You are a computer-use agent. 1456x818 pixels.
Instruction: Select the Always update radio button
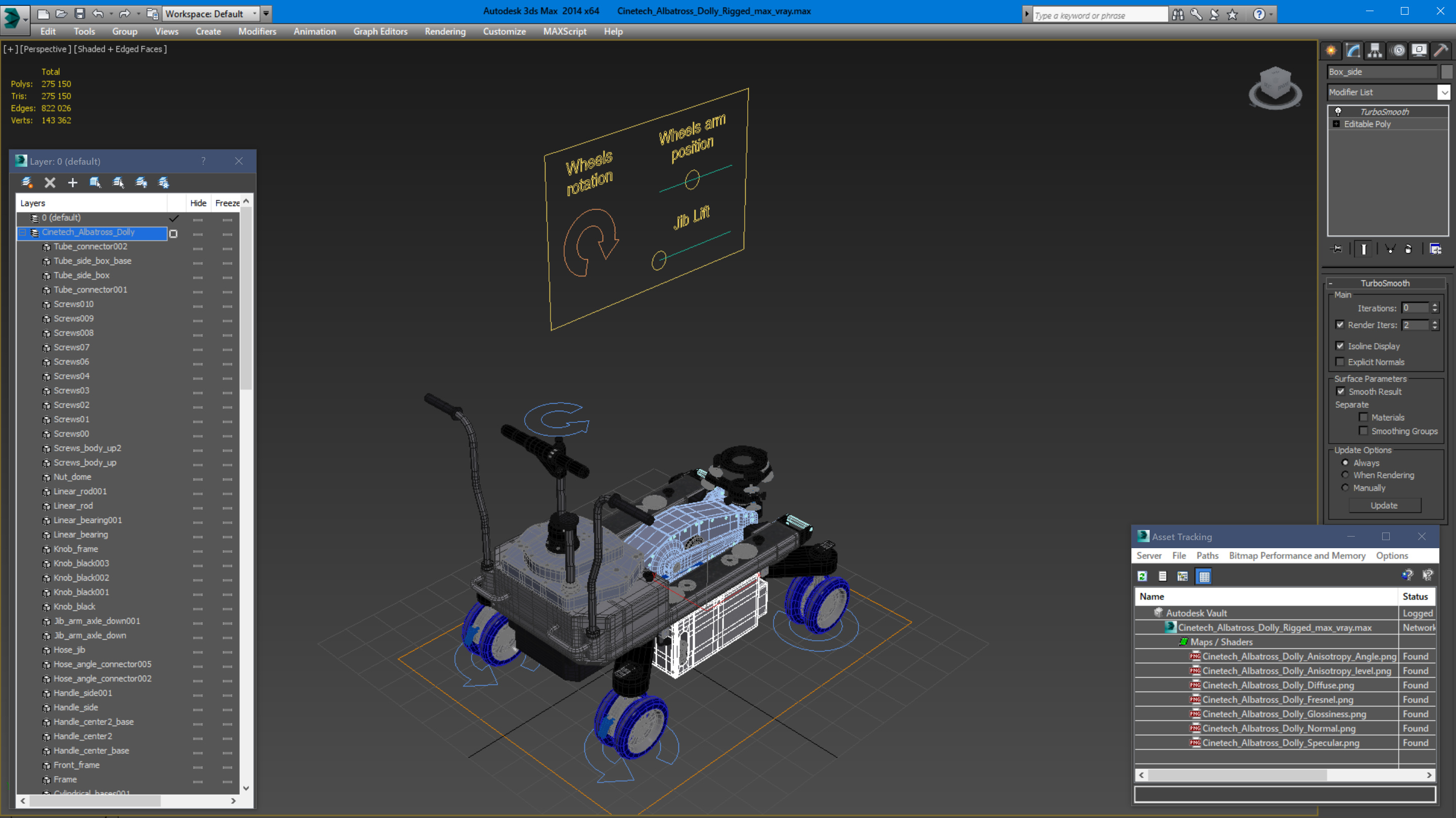(1345, 462)
